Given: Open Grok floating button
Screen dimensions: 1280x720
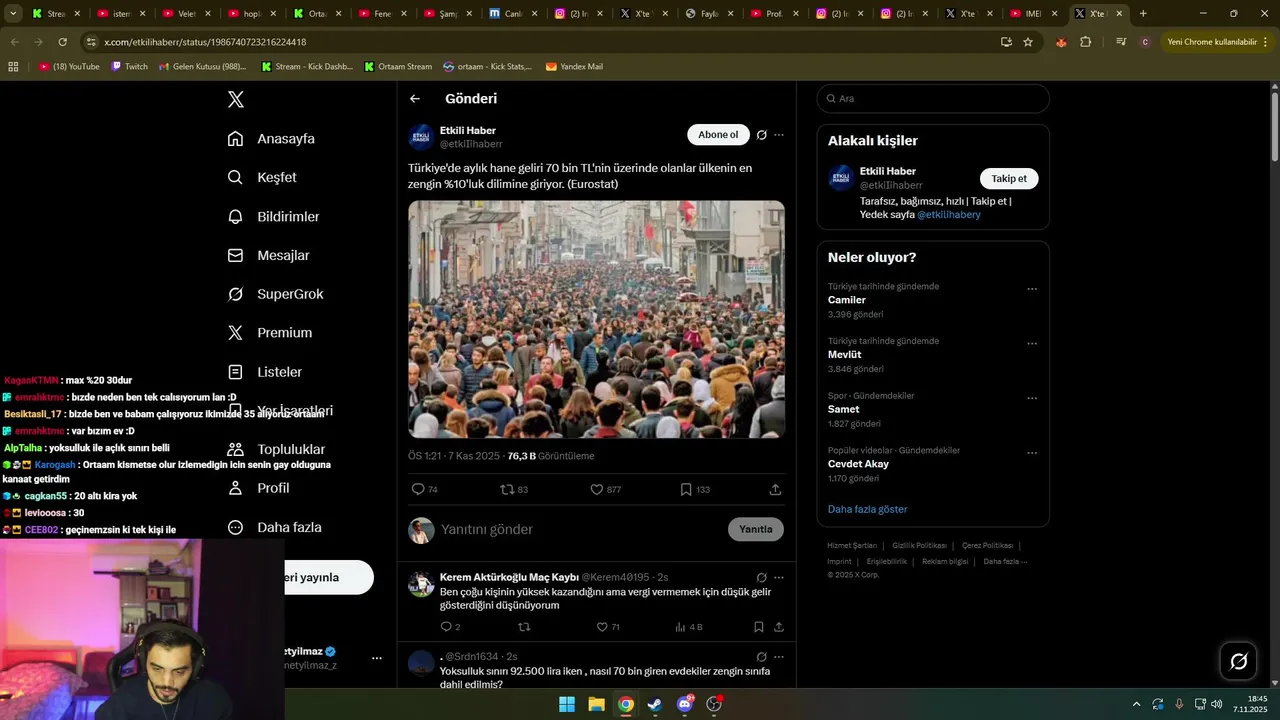Looking at the screenshot, I should tap(1238, 661).
